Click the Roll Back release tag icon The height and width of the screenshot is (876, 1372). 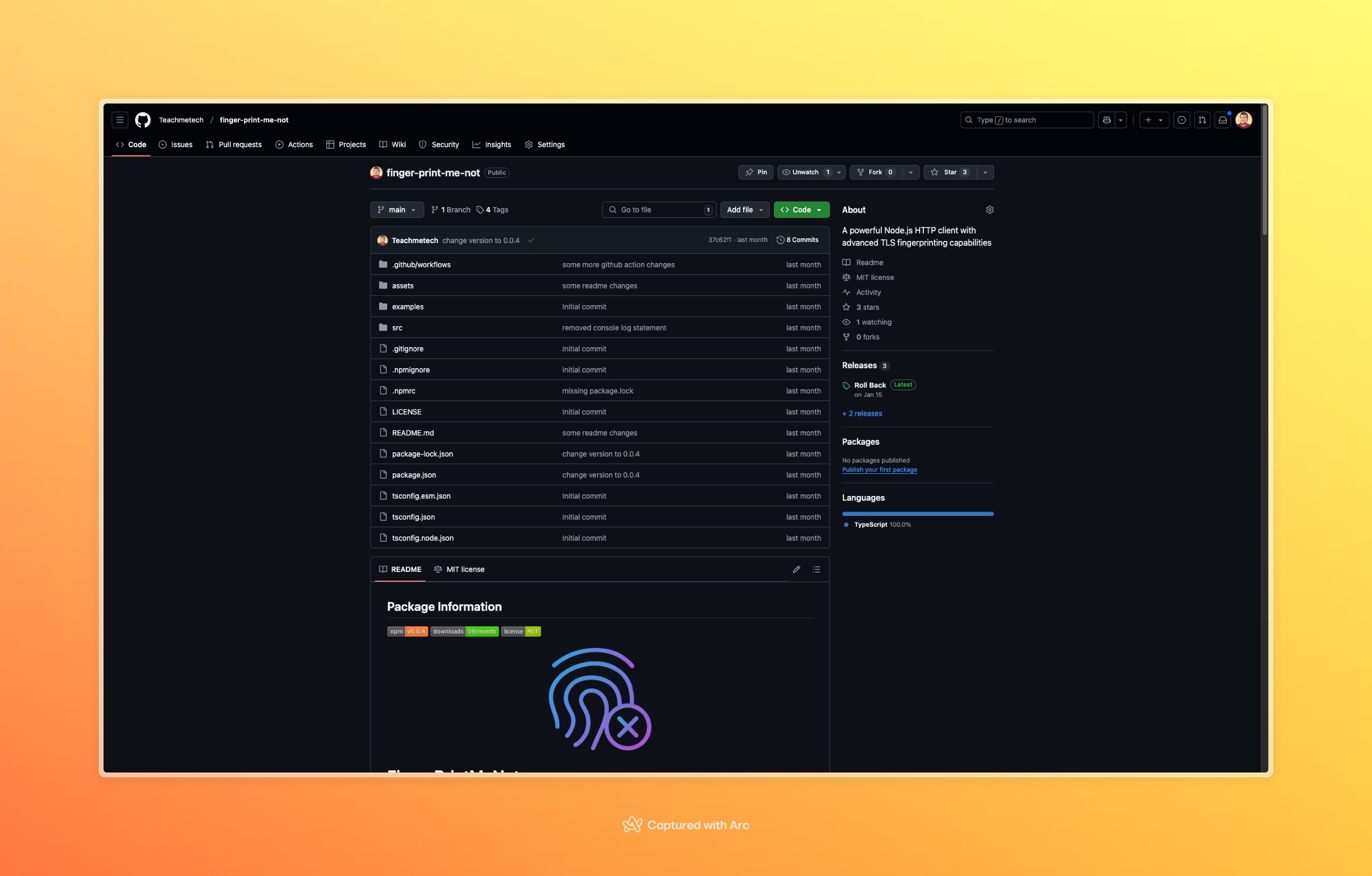846,385
